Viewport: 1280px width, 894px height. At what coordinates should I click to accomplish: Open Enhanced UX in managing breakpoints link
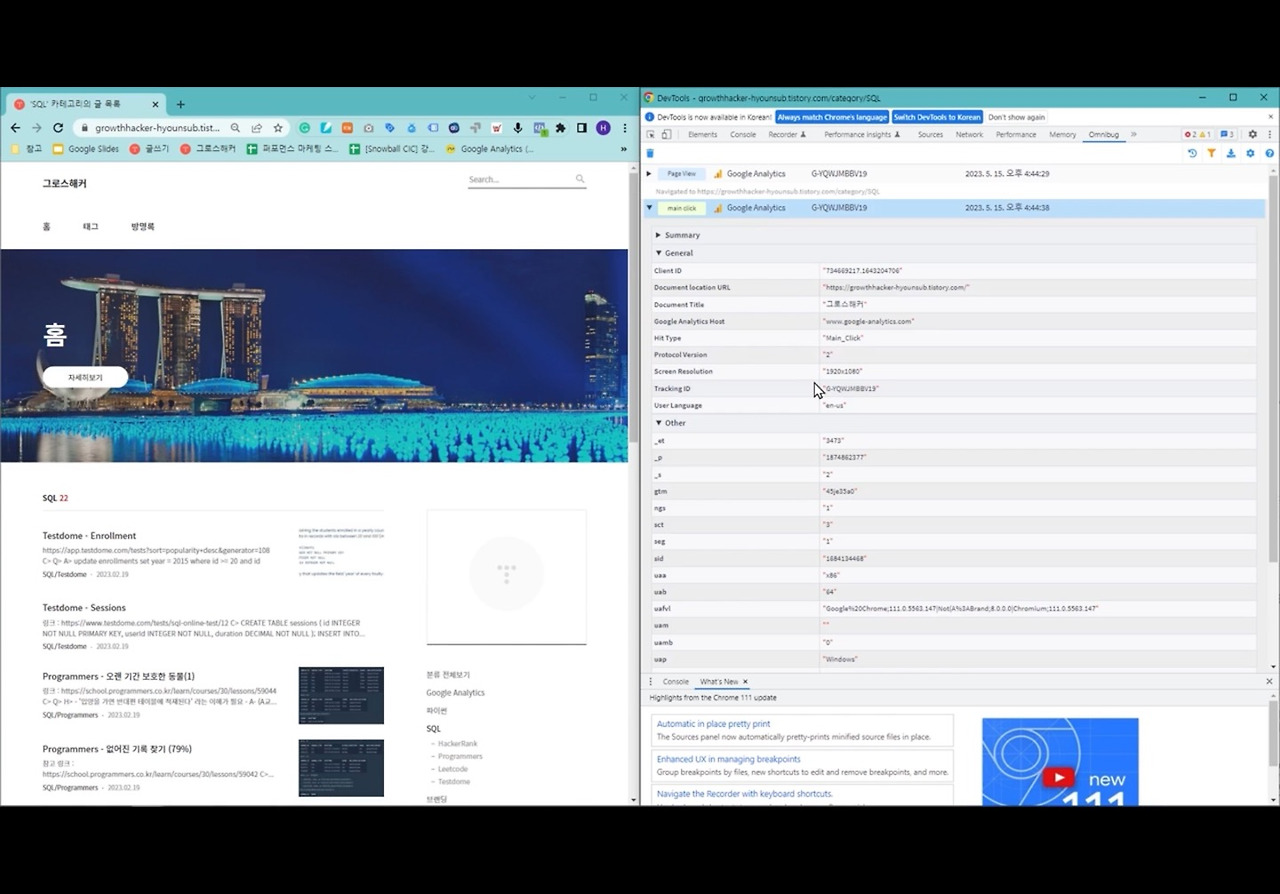coord(728,759)
